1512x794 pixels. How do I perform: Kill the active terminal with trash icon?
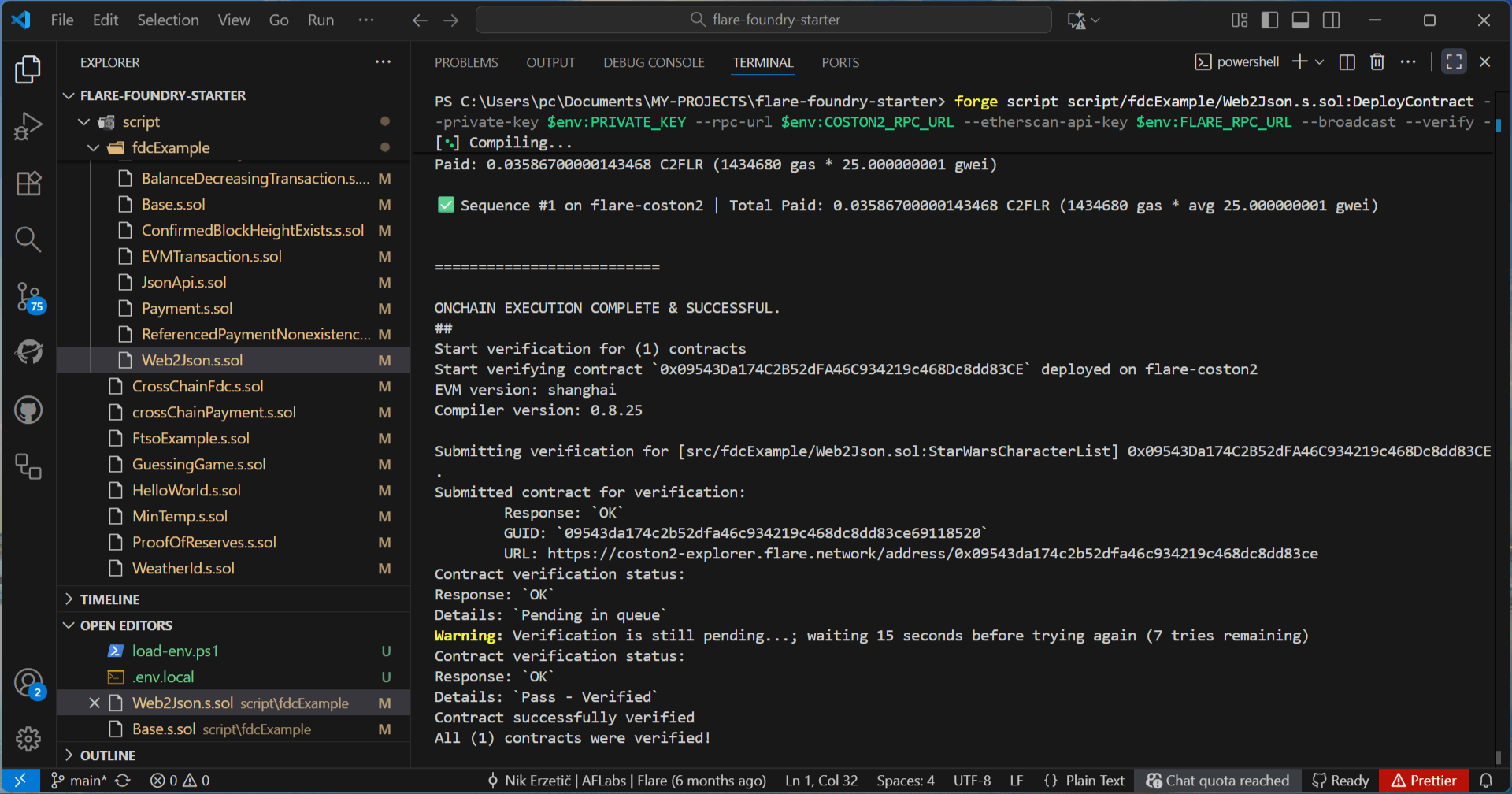click(x=1377, y=61)
